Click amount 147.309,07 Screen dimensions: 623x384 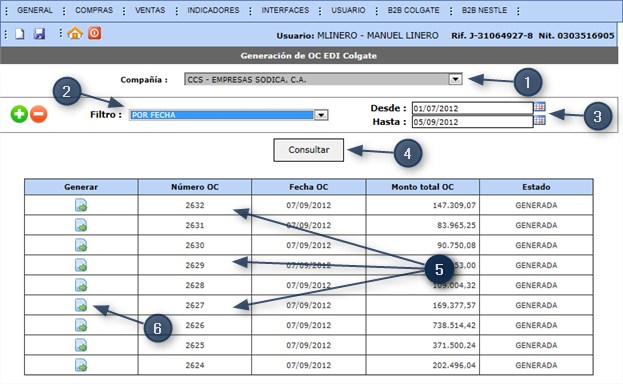pyautogui.click(x=454, y=205)
